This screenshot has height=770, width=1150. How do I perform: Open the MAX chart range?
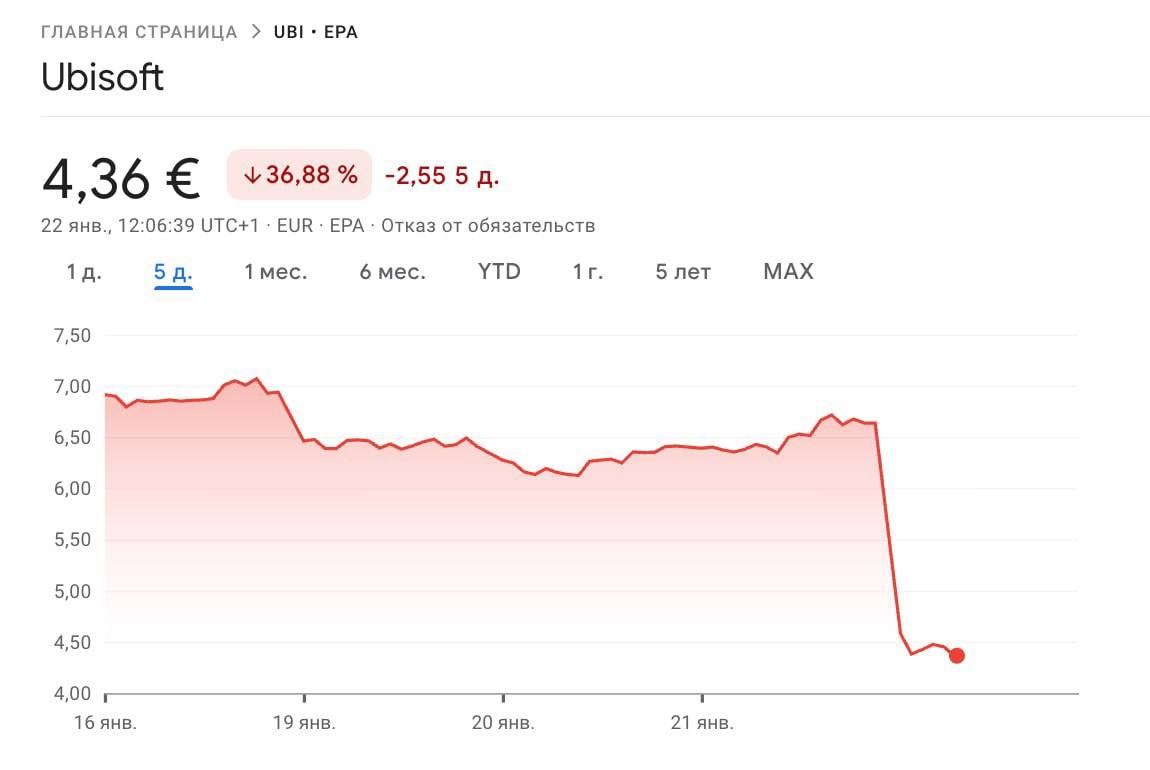click(788, 272)
